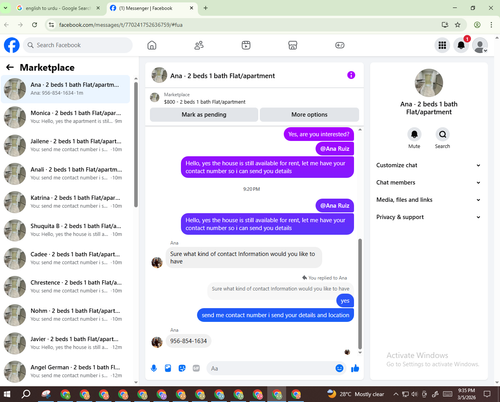Send a thumbs up like

(x=355, y=368)
